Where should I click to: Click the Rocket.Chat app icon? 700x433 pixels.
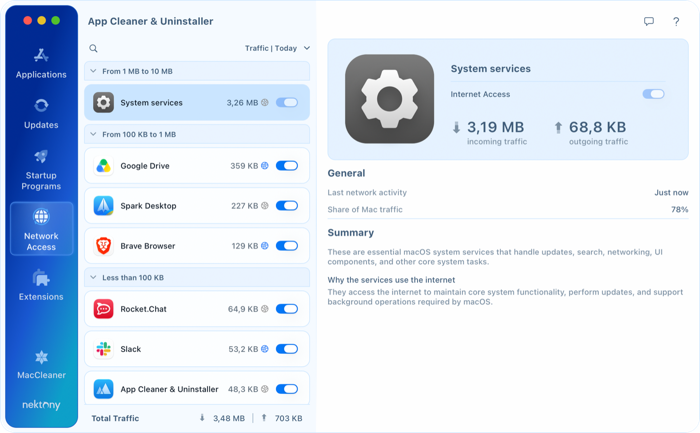point(104,309)
